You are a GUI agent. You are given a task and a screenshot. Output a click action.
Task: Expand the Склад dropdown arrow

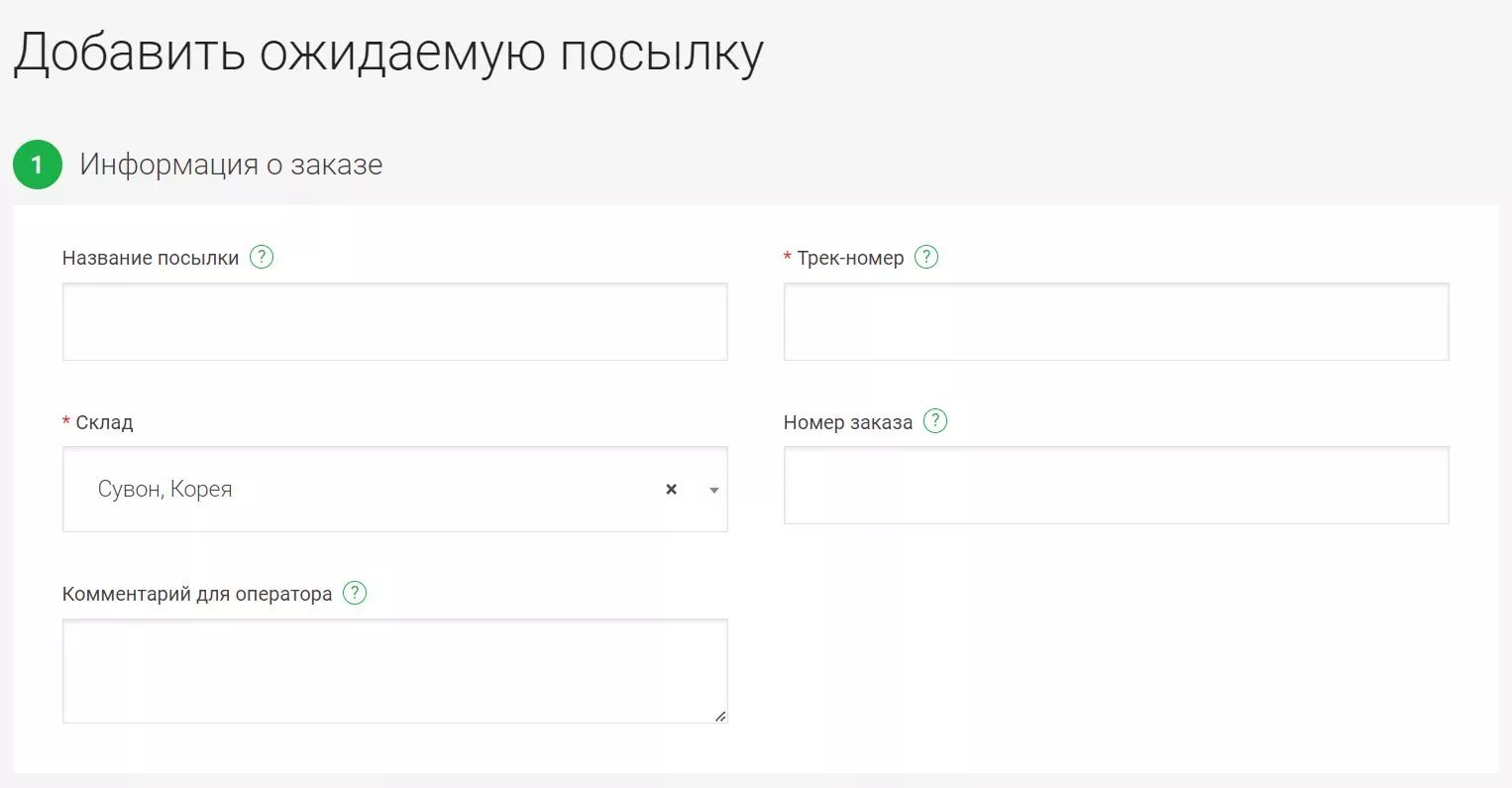click(714, 491)
